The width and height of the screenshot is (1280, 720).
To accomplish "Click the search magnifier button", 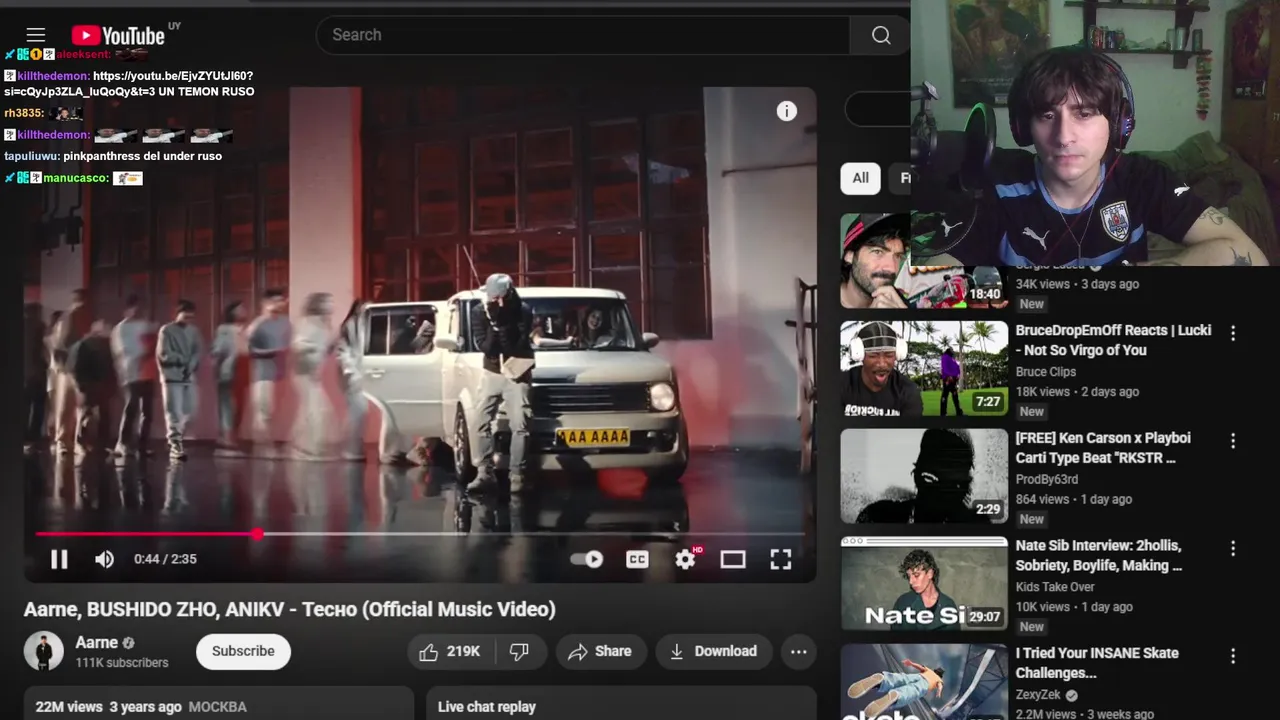I will (880, 35).
